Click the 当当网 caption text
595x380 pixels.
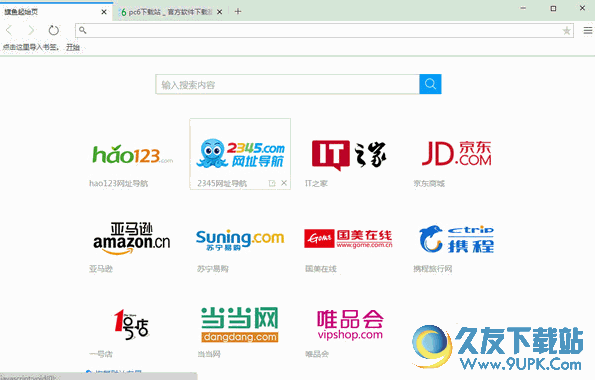[209, 354]
